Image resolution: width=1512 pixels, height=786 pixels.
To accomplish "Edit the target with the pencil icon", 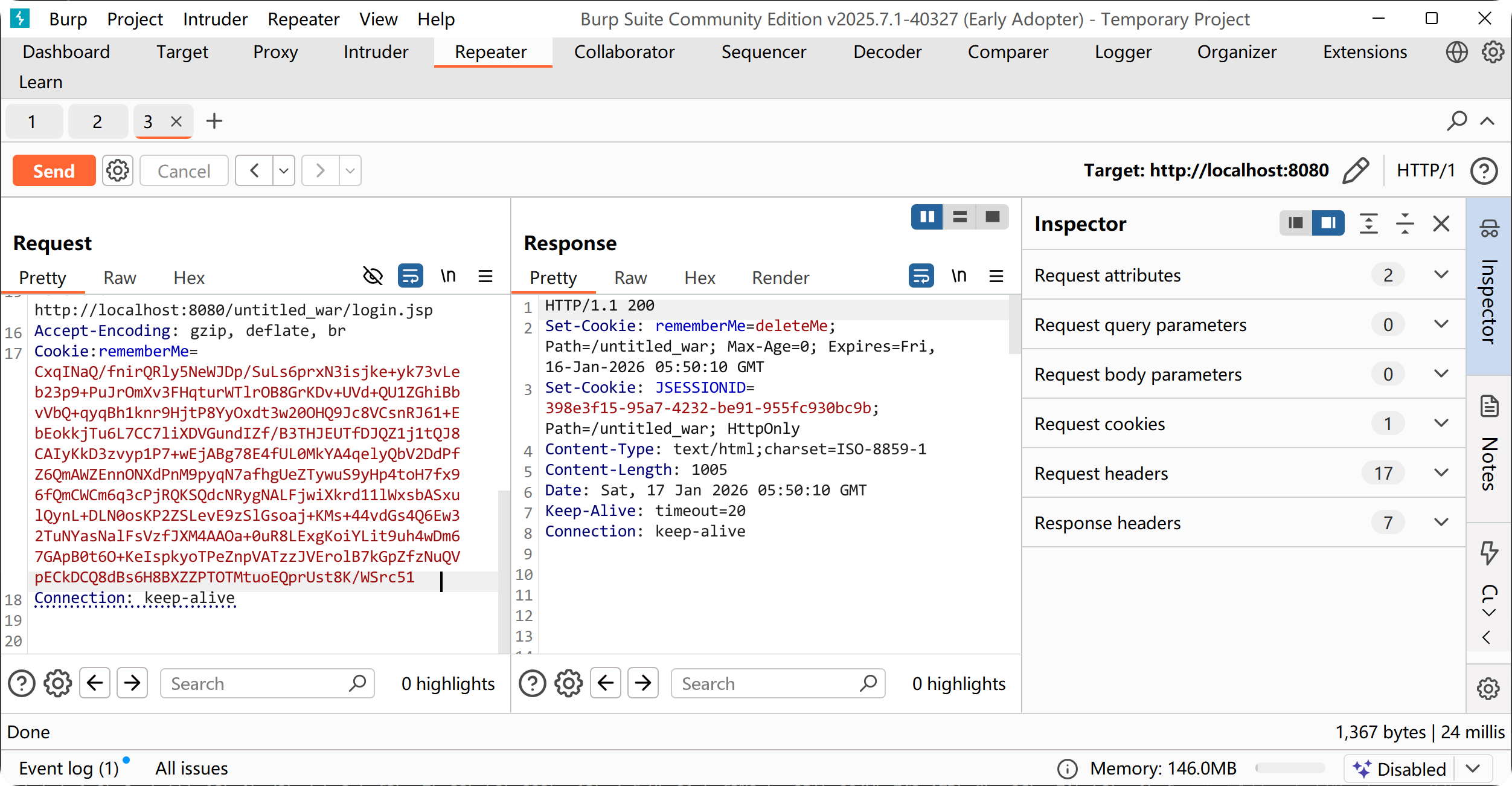I will tap(1356, 170).
